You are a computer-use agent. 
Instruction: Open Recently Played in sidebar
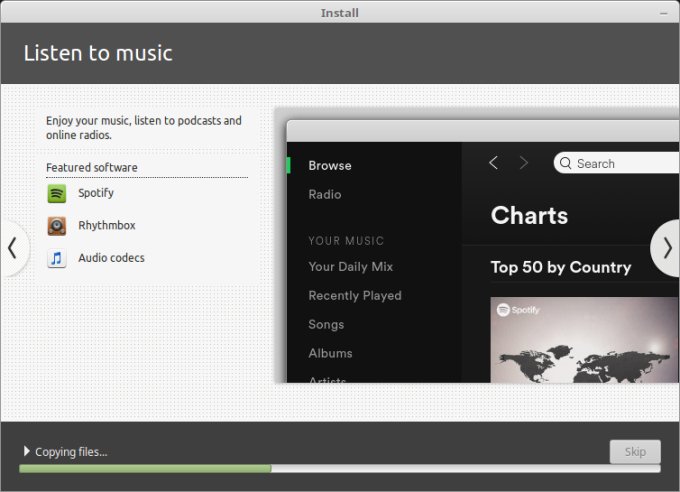(355, 295)
